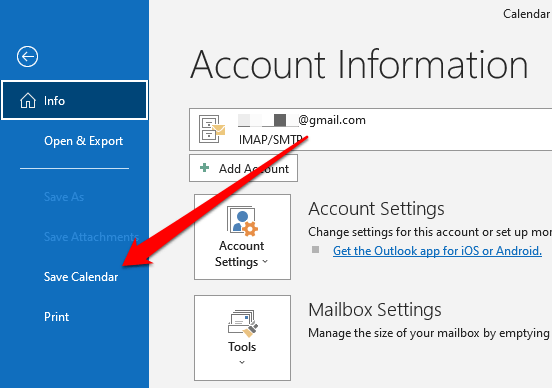Click the IMAP/SMTP account type text
Image resolution: width=552 pixels, height=388 pixels.
[270, 140]
